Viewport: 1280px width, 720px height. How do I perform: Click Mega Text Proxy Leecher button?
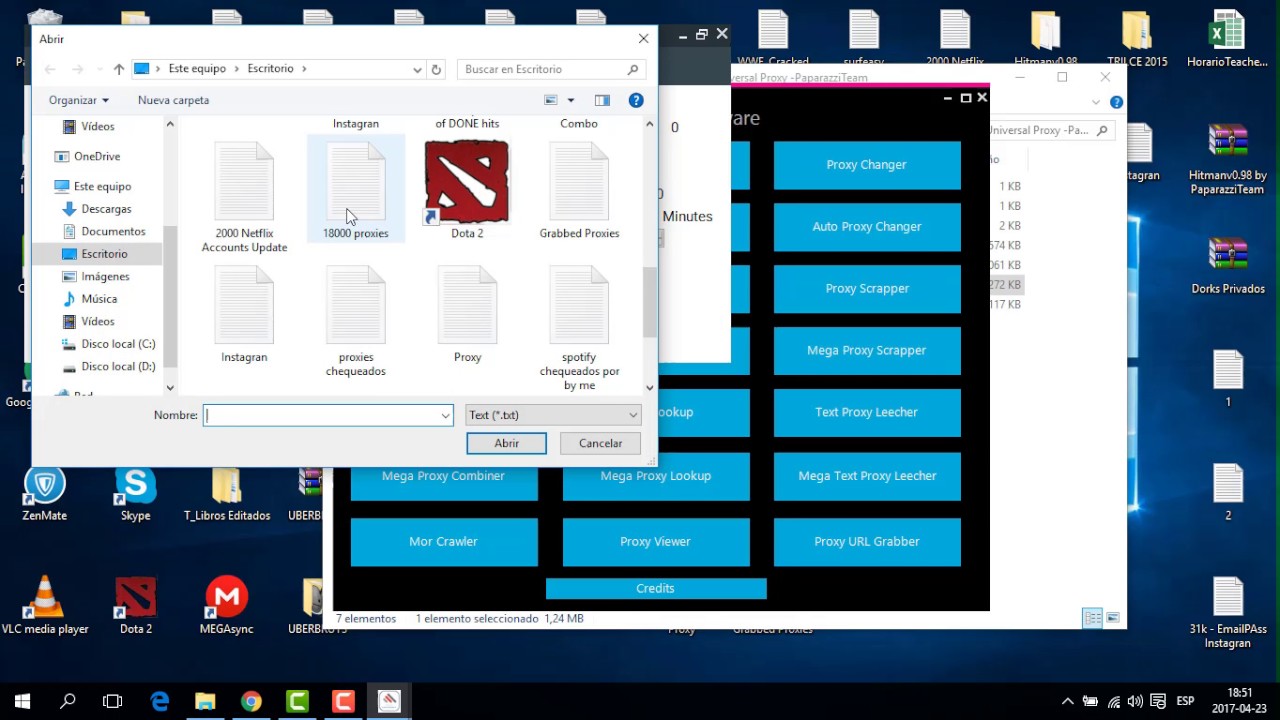click(867, 476)
